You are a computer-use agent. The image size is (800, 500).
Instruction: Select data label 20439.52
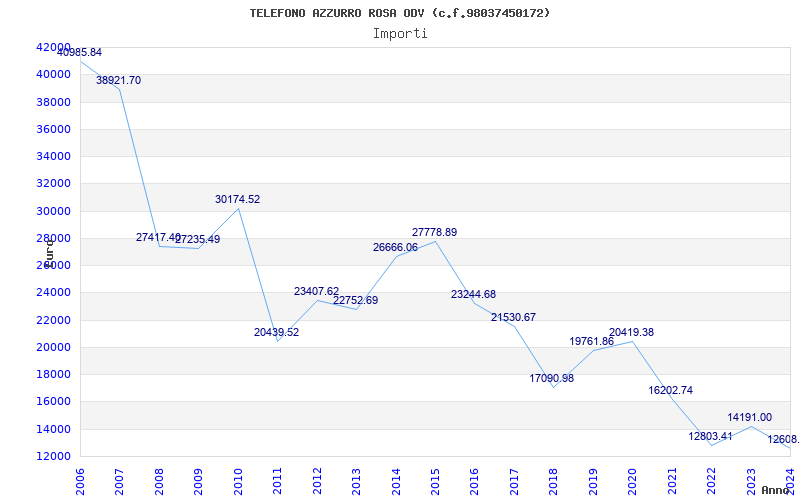coord(277,333)
